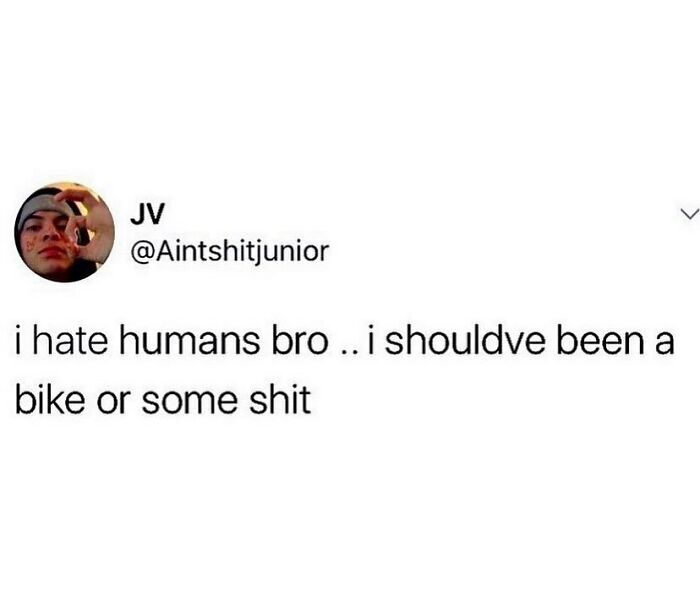Click the letter "J" in display name
Viewport: 700px width, 602px height.
[x=138, y=213]
